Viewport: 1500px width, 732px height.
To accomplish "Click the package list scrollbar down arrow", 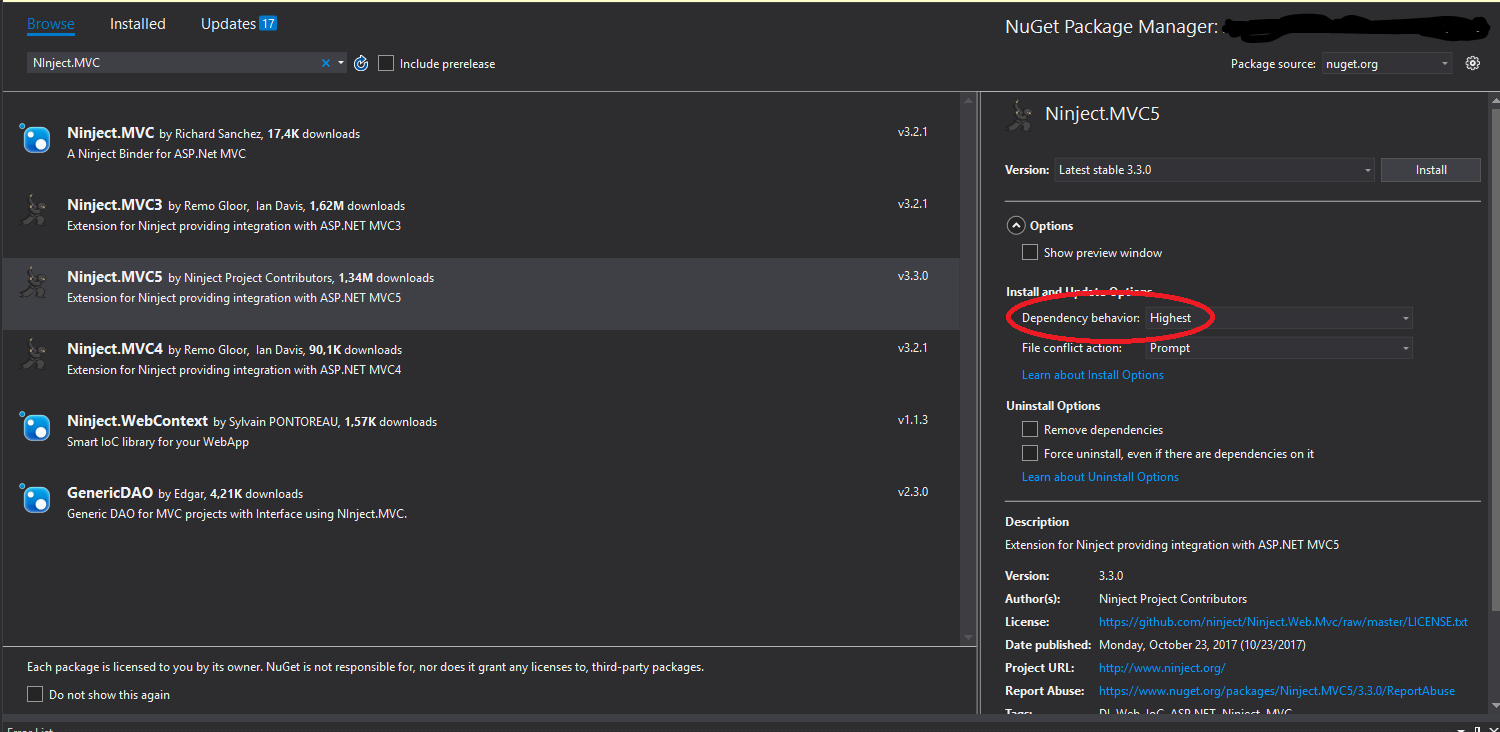I will pyautogui.click(x=967, y=638).
